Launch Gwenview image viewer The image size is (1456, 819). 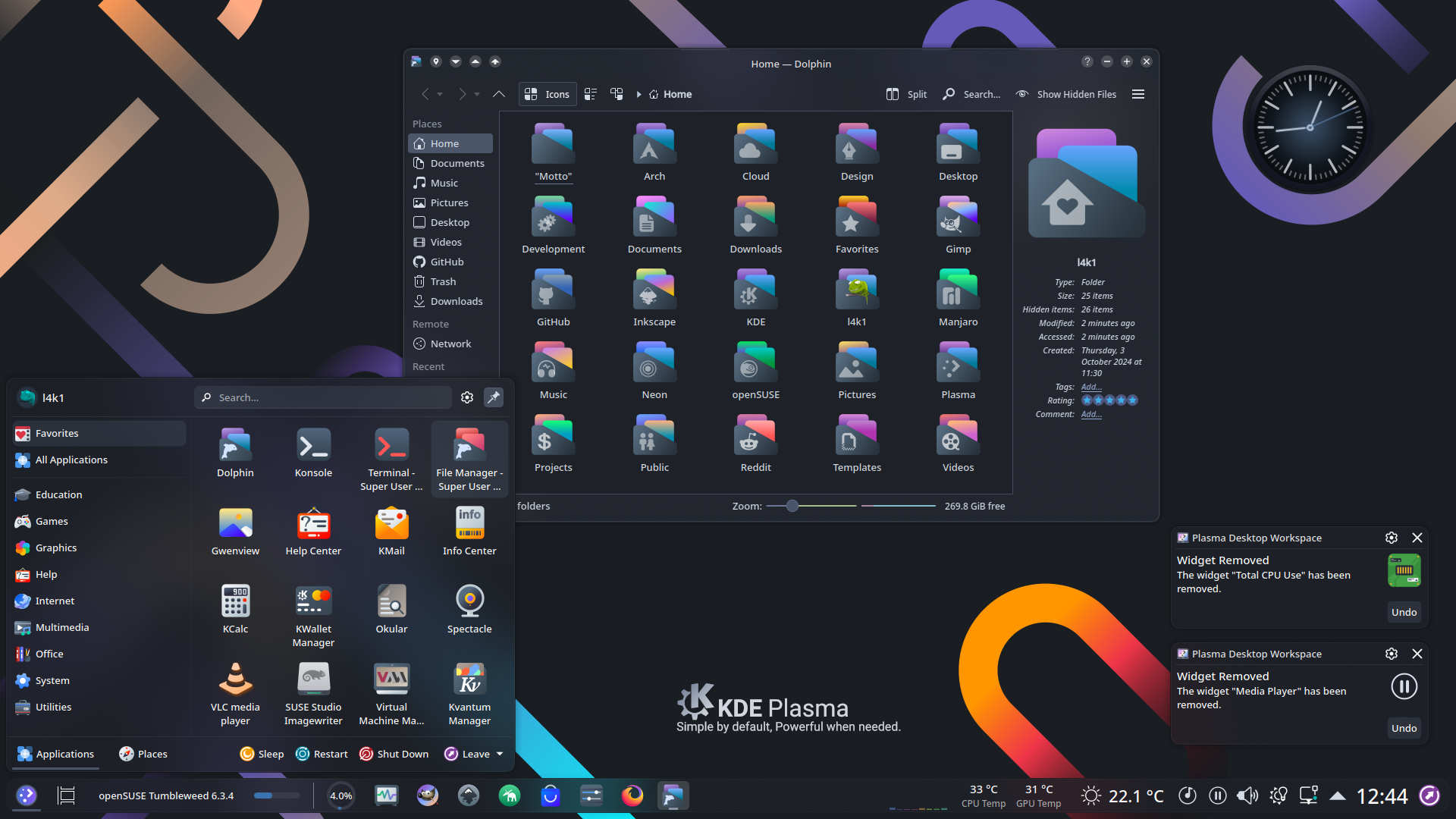pyautogui.click(x=235, y=531)
